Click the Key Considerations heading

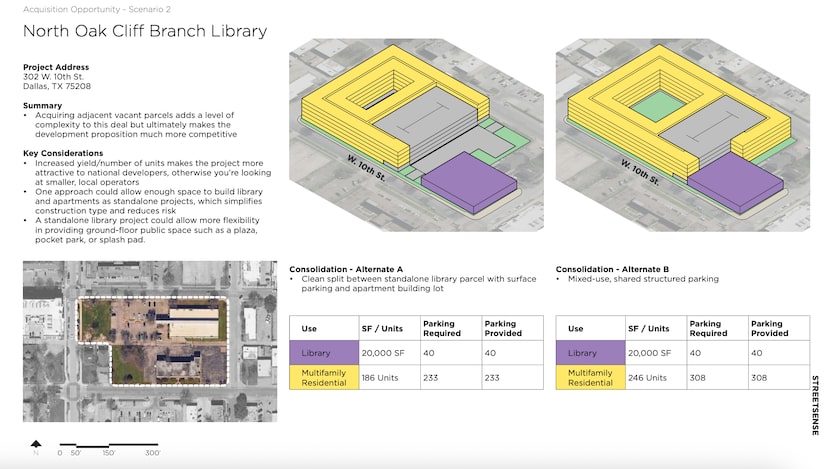64,153
